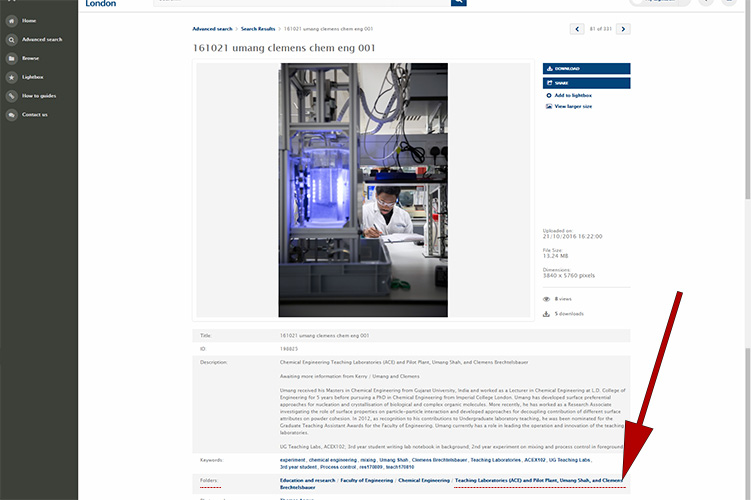Click the Download button

coord(586,69)
